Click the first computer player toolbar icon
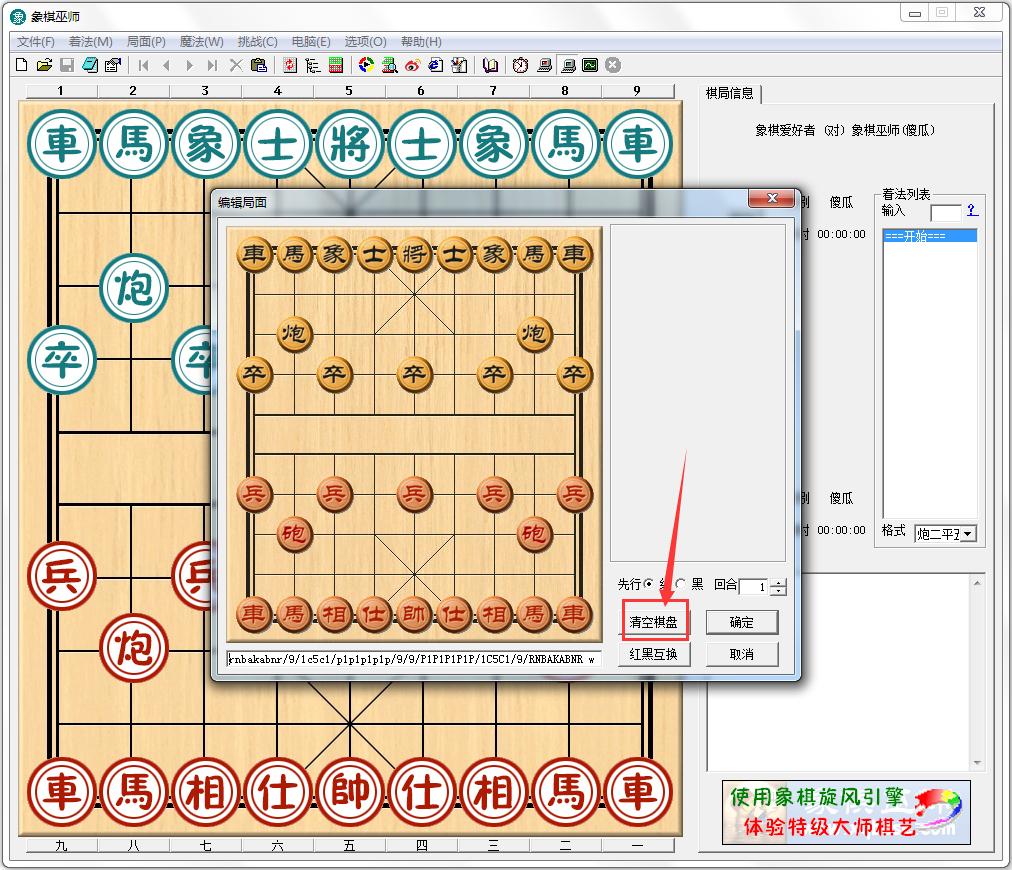 (545, 65)
